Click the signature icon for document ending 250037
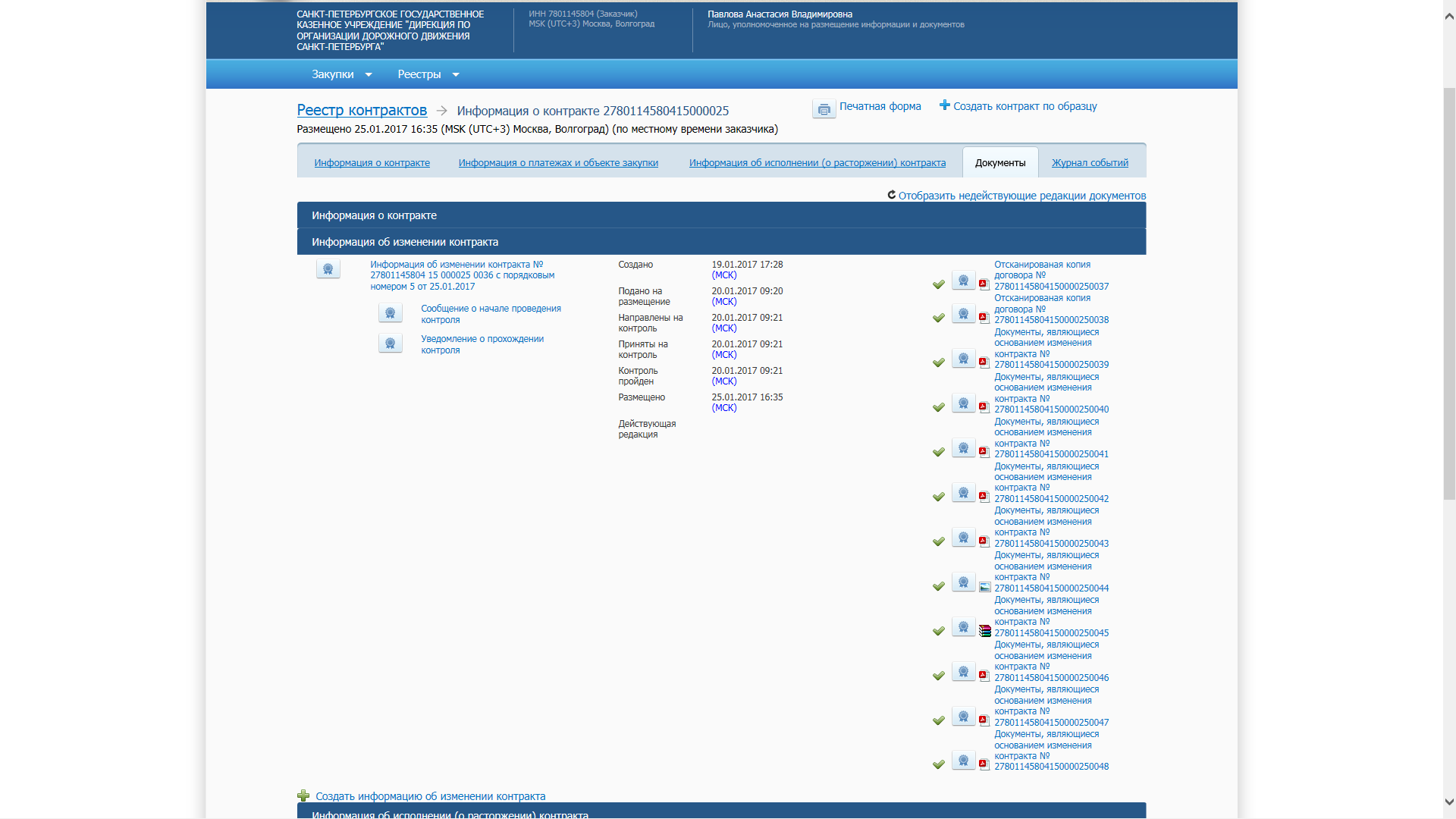This screenshot has height=819, width=1456. pos(964,281)
